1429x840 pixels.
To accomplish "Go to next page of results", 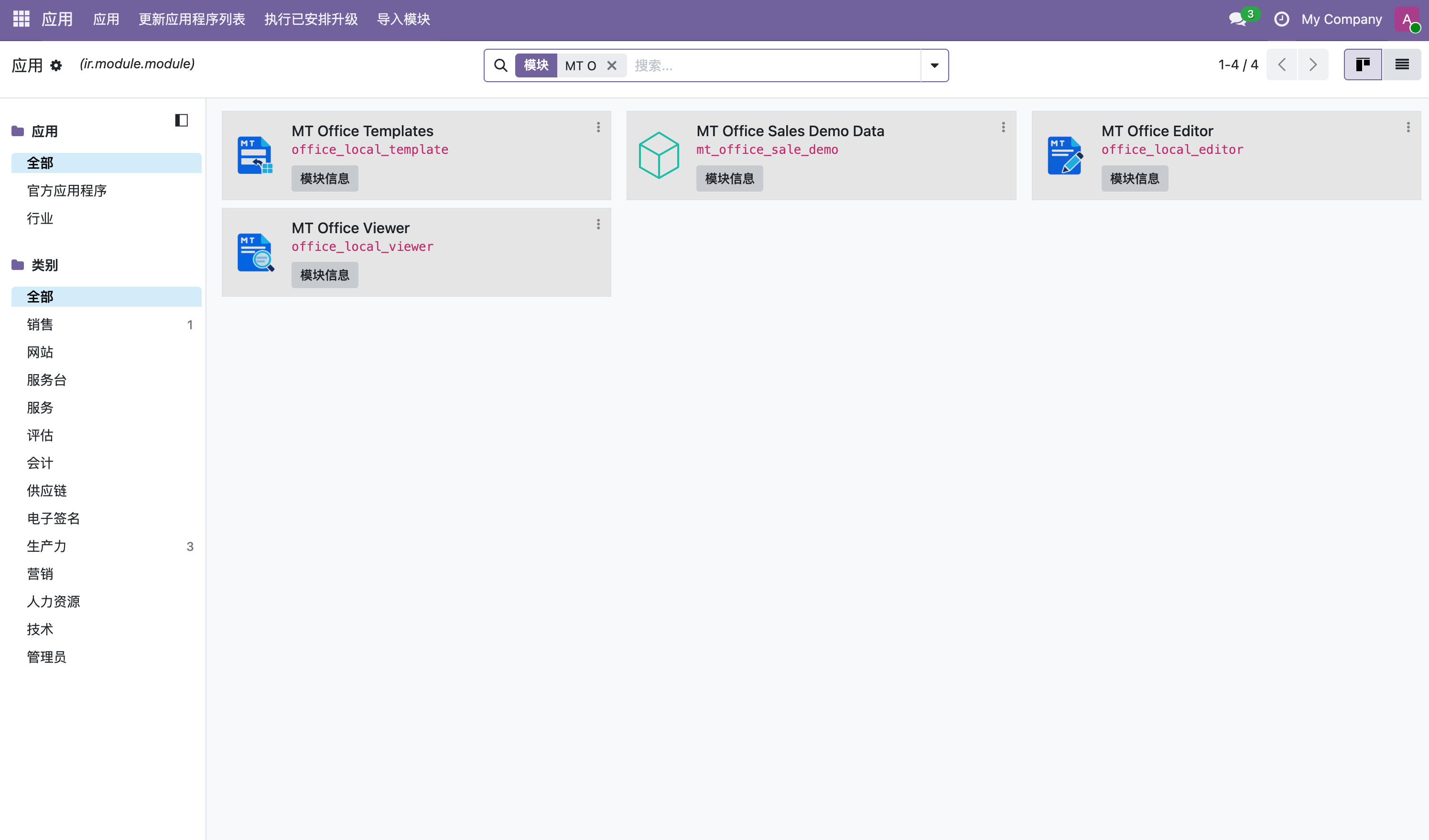I will tap(1313, 65).
